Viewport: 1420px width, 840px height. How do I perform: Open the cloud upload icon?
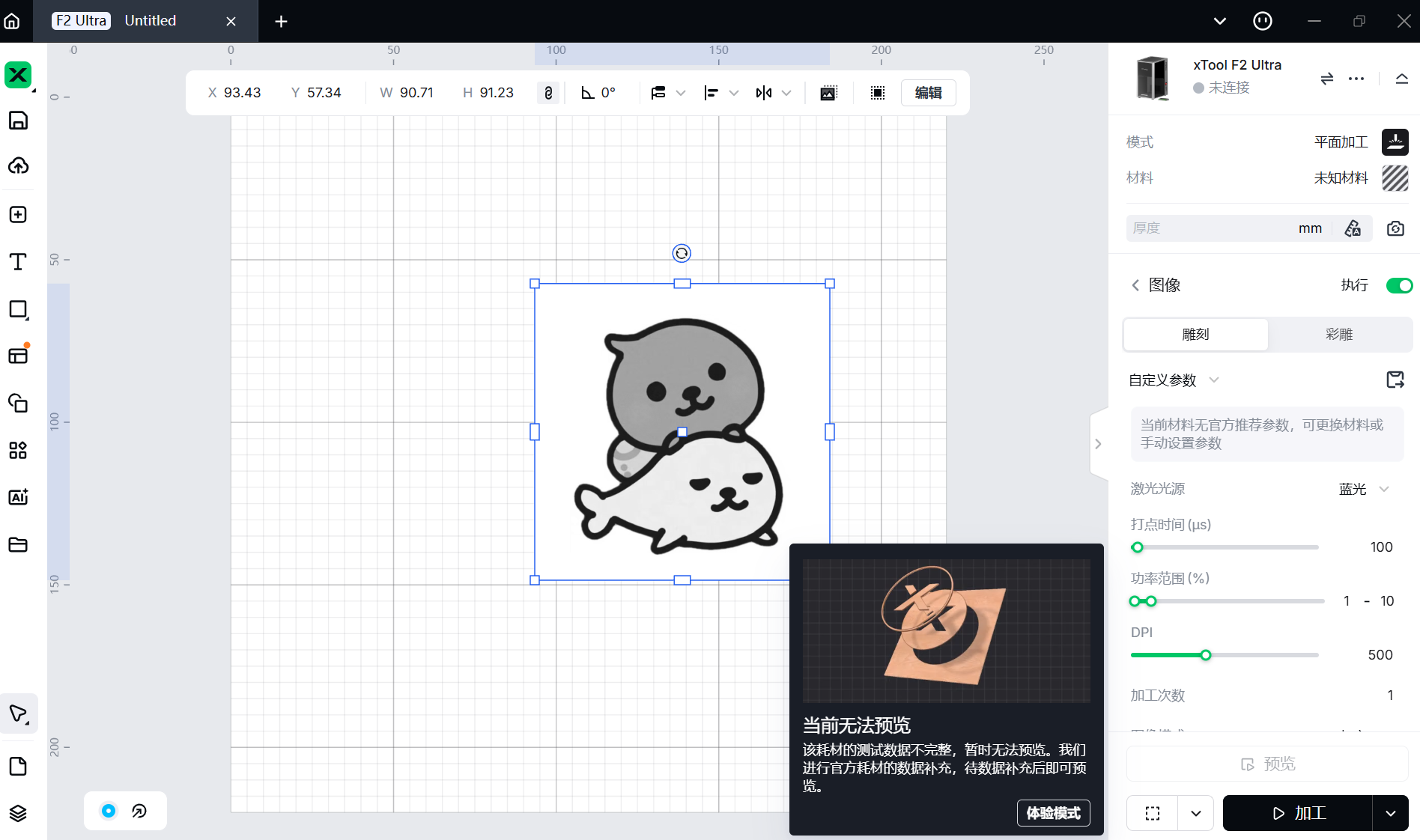(x=18, y=166)
